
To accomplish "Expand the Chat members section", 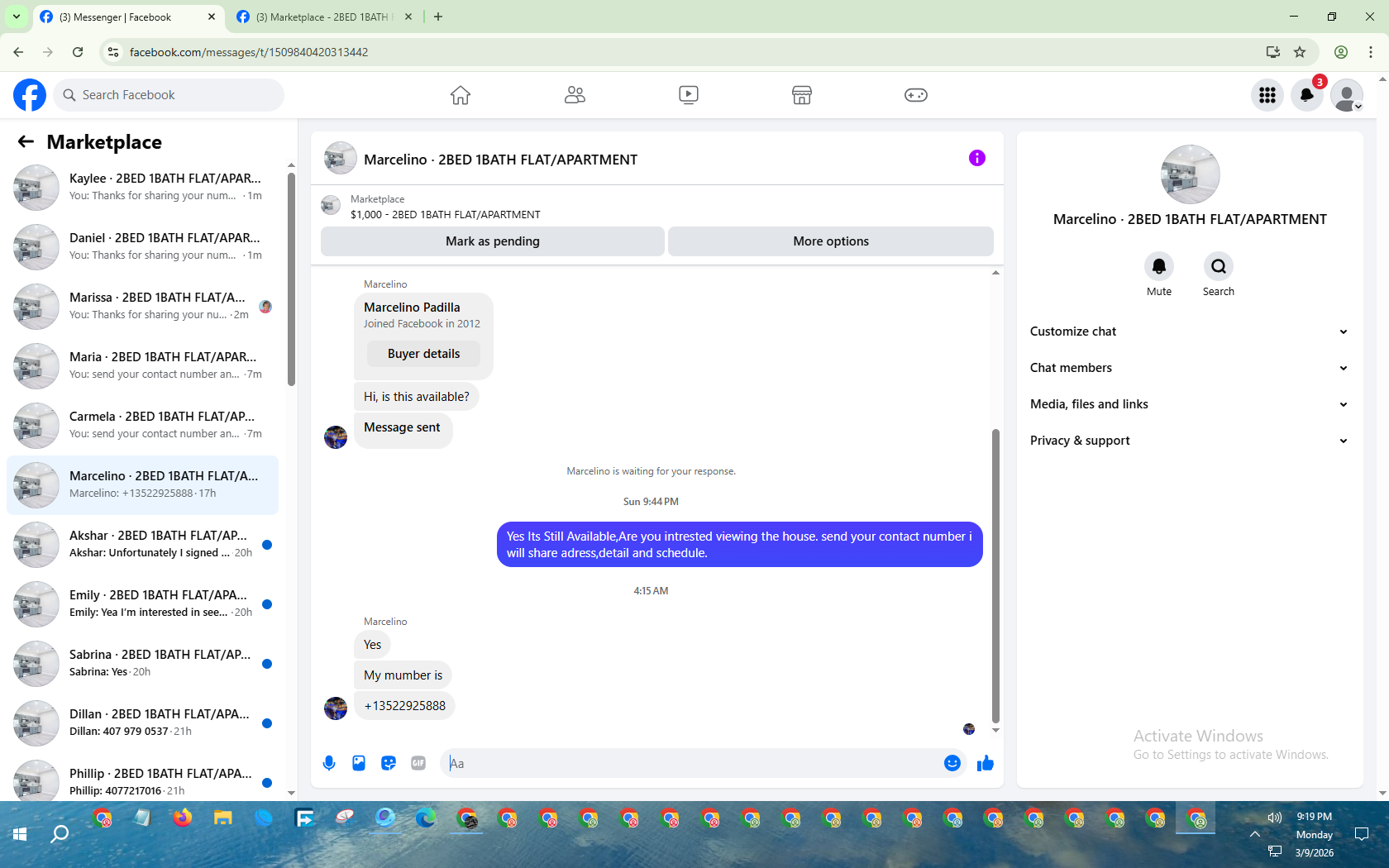I will tap(1190, 368).
